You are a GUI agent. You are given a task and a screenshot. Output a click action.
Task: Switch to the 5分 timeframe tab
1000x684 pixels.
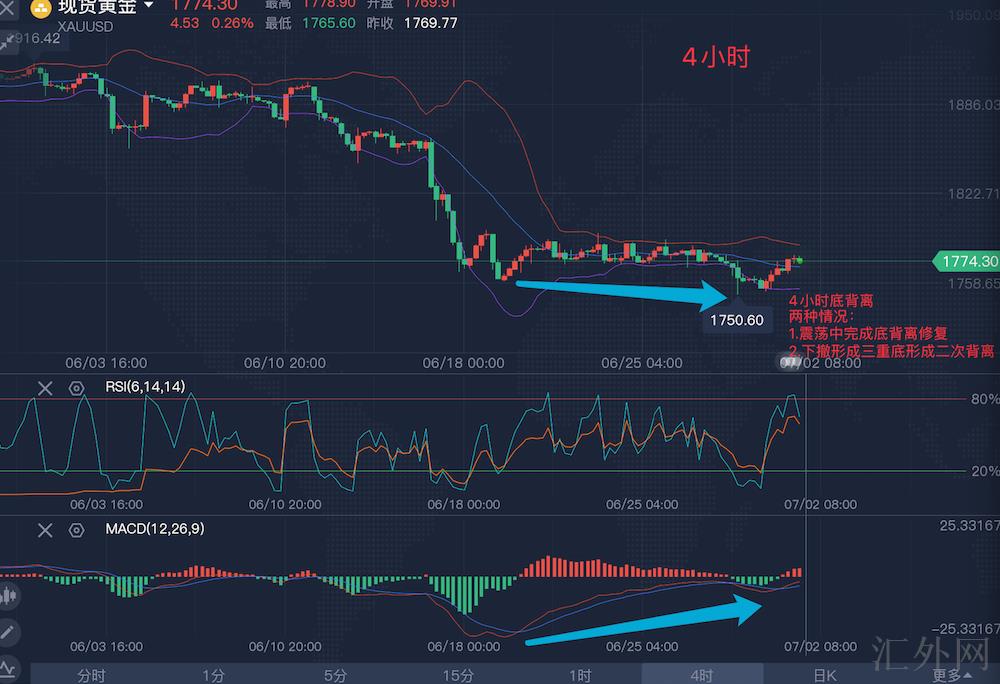tap(335, 675)
